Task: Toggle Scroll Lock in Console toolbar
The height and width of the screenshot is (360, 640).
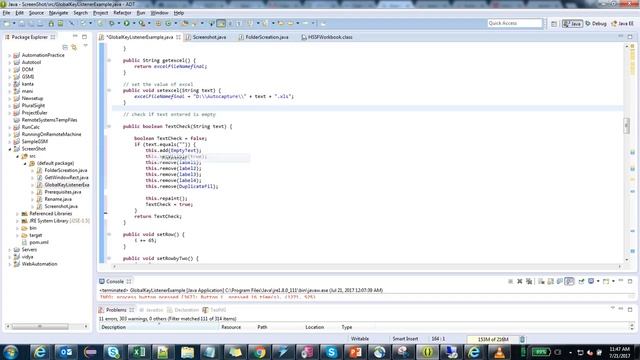Action: pos(551,281)
